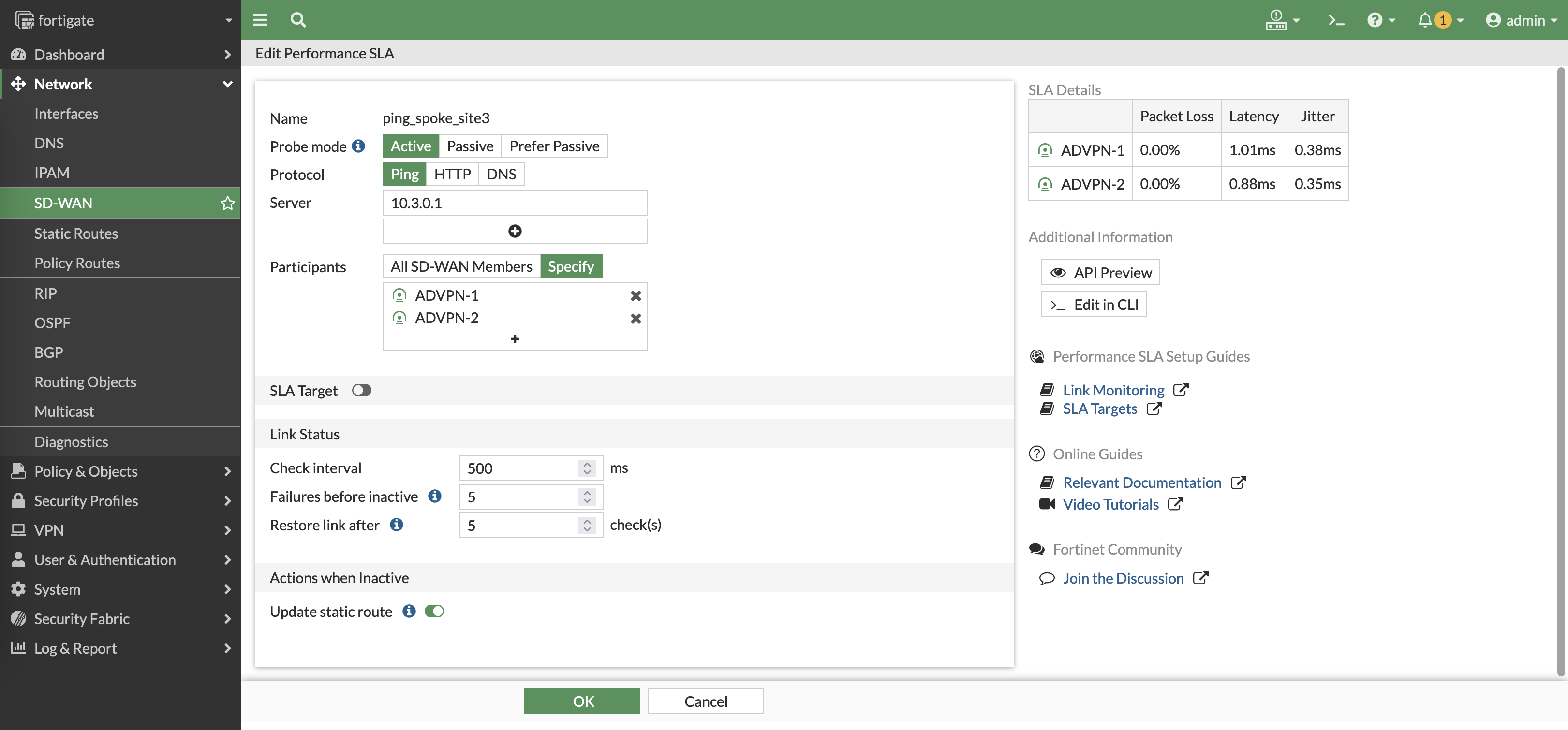
Task: Click the plus icon to add server
Action: [514, 231]
